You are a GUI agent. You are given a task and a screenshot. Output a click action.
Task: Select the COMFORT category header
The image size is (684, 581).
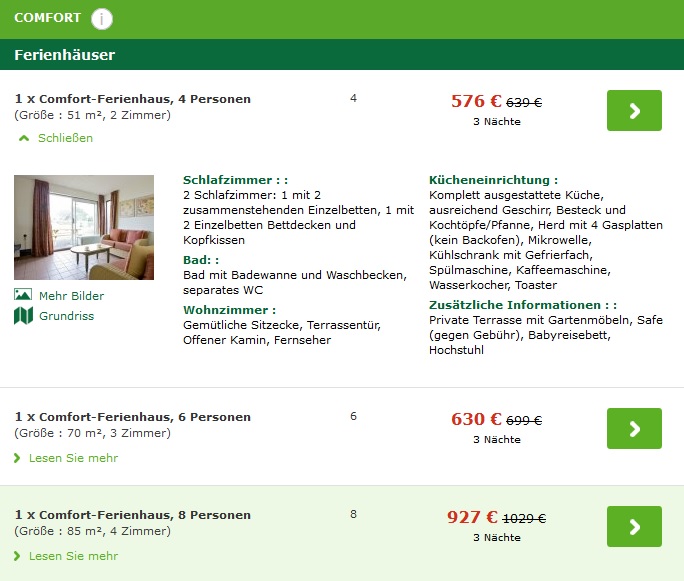48,18
